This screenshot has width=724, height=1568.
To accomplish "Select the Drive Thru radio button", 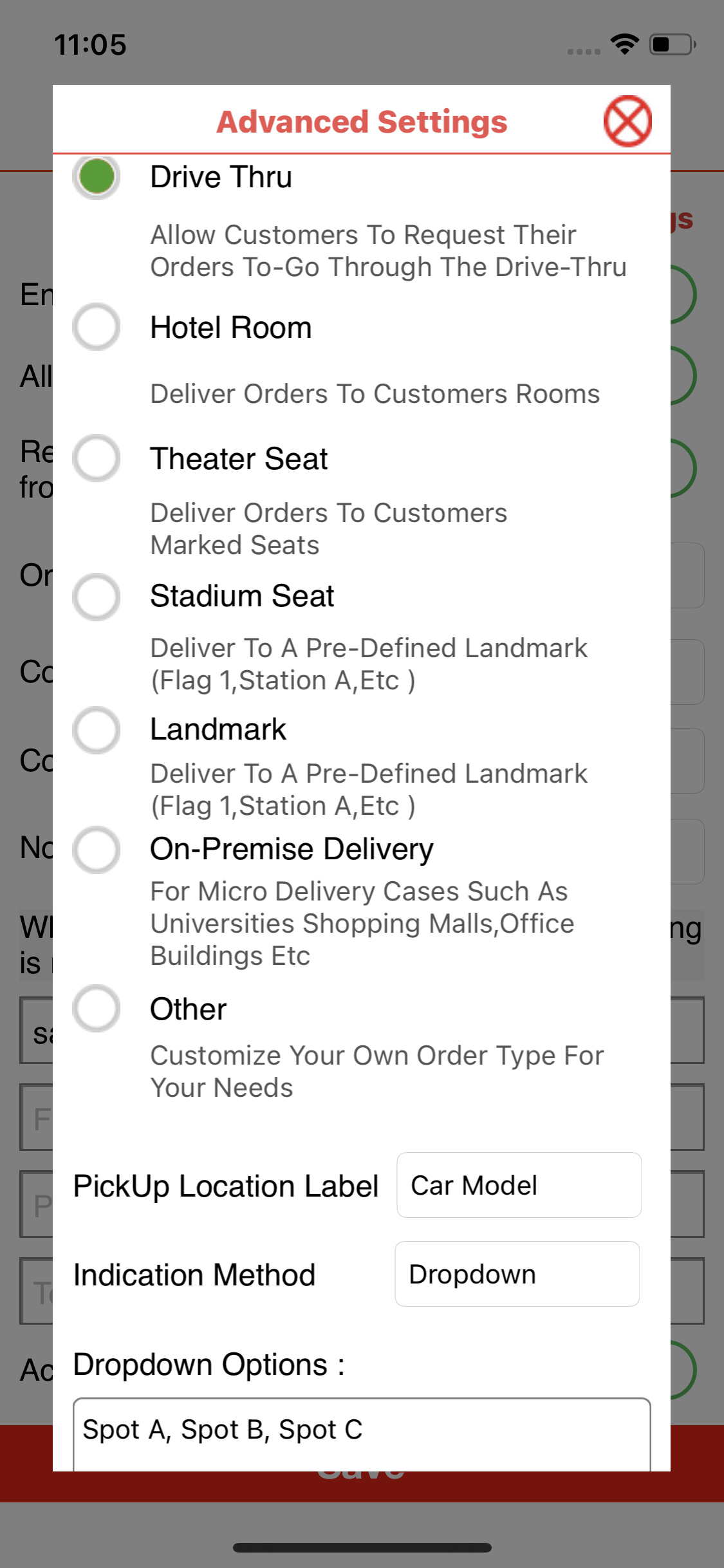I will click(x=97, y=176).
